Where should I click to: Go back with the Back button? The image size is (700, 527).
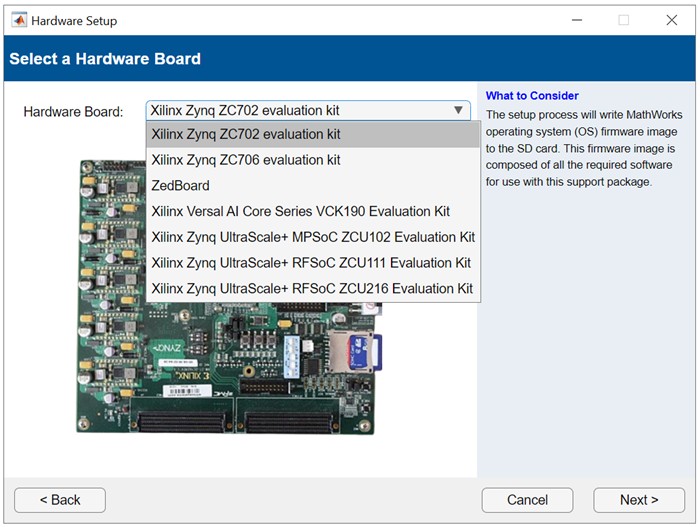(x=60, y=500)
